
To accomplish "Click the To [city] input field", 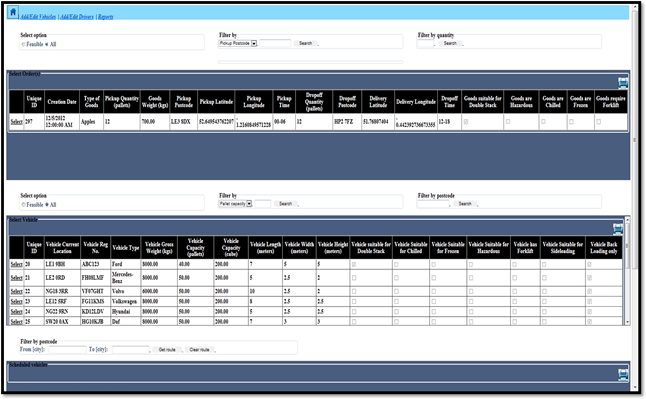I will (131, 350).
